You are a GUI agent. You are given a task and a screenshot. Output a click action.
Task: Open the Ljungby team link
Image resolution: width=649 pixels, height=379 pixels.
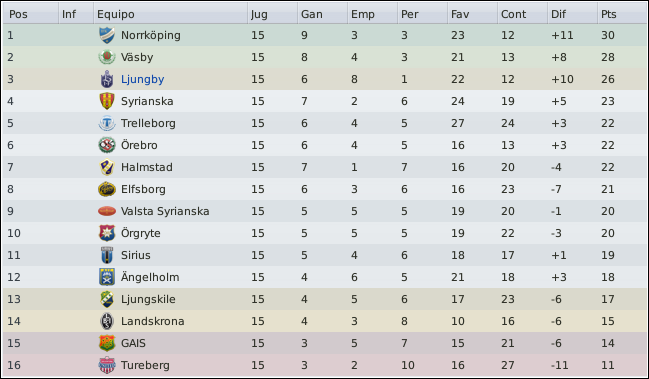pyautogui.click(x=142, y=79)
